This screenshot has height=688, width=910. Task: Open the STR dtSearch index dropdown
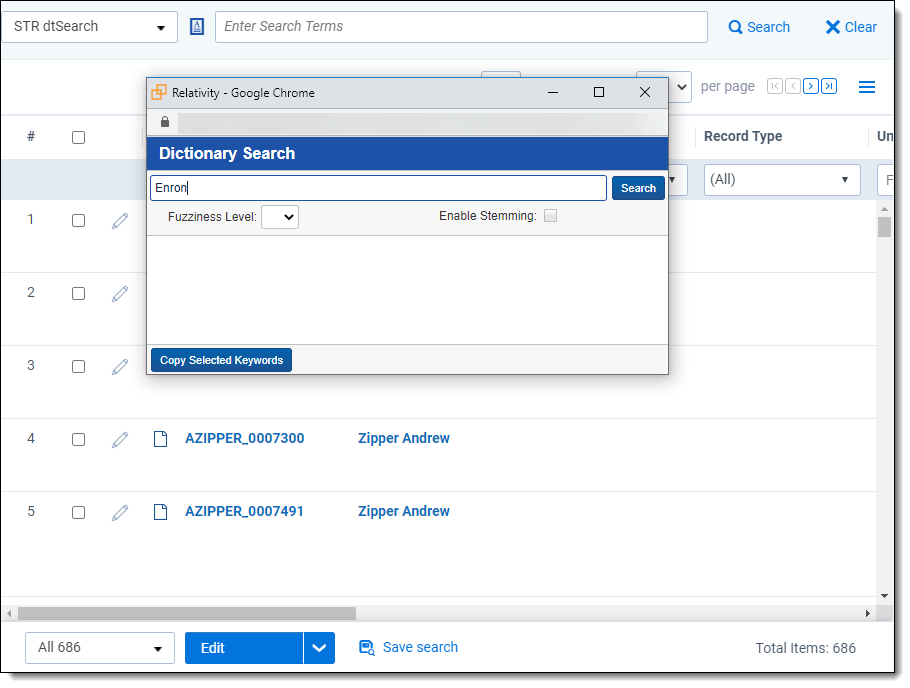click(x=90, y=27)
